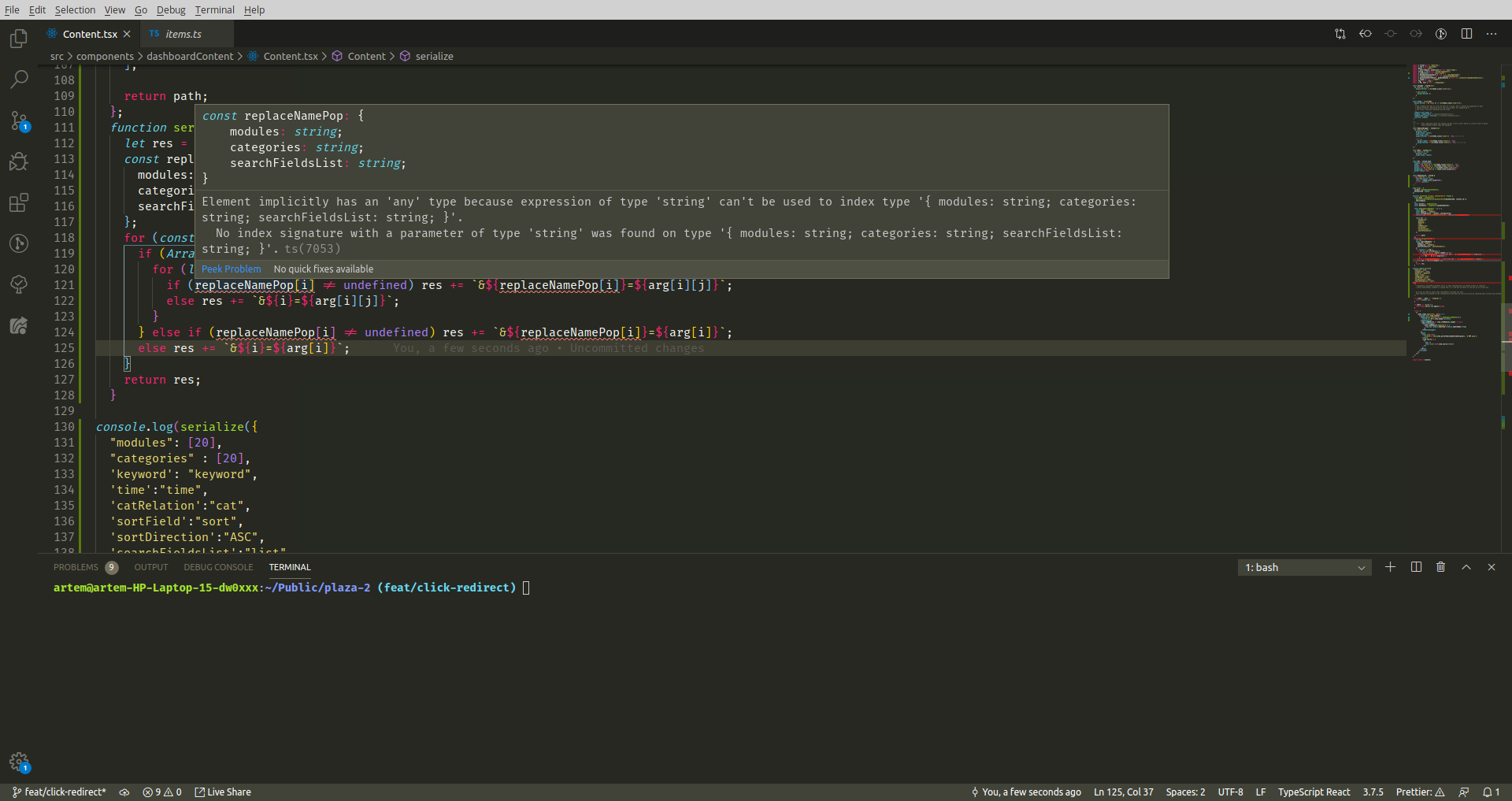Click the TypeScript version '3.7.5'

coord(1373,792)
